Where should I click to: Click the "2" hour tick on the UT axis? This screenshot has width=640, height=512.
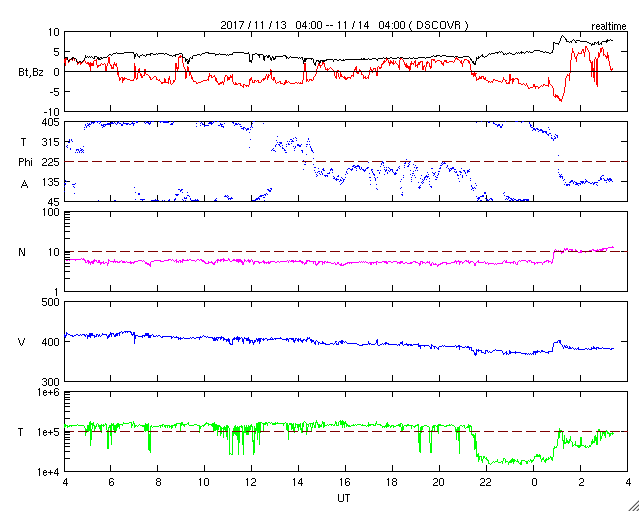tap(581, 482)
